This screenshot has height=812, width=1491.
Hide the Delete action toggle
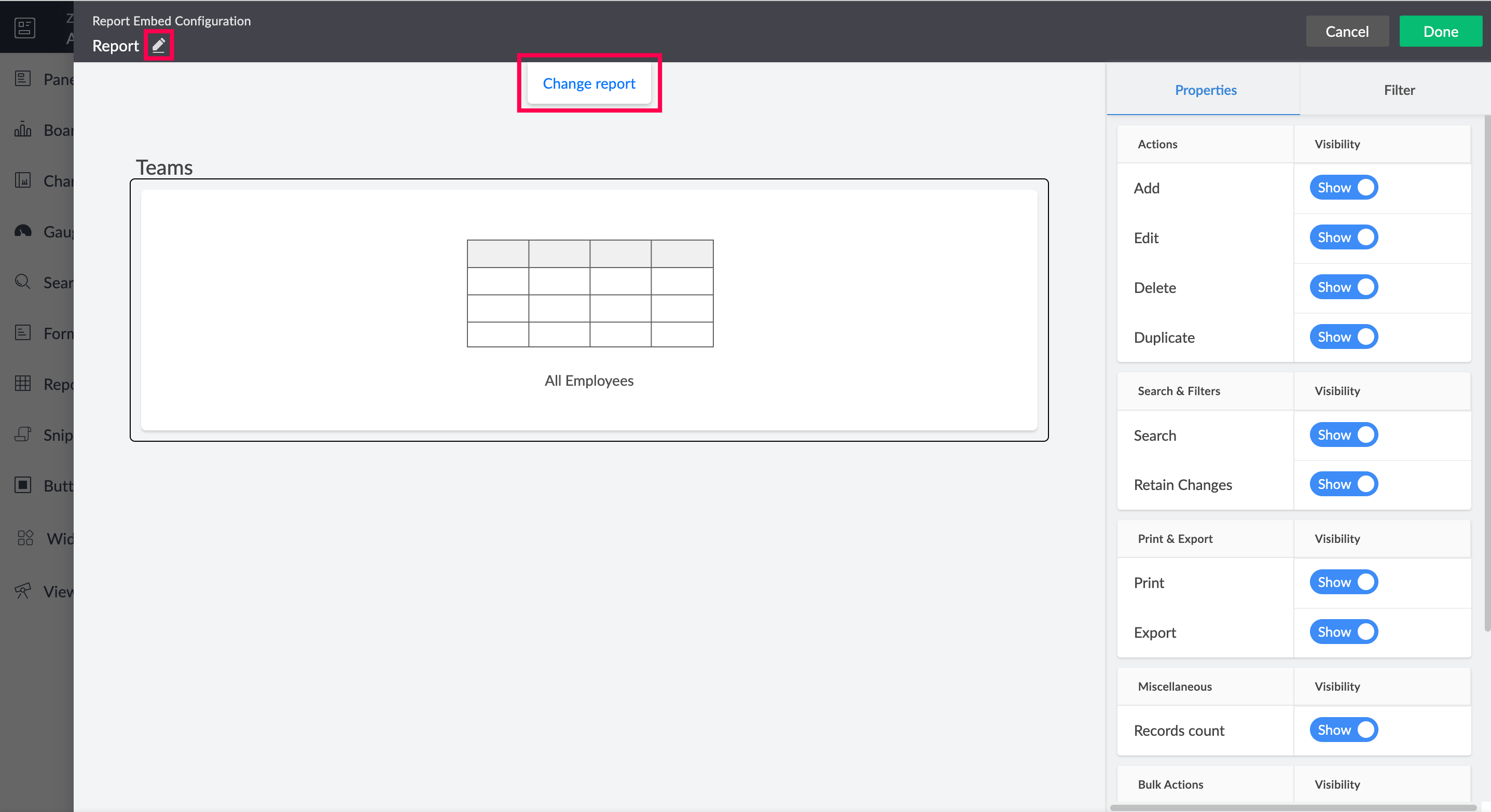1344,287
